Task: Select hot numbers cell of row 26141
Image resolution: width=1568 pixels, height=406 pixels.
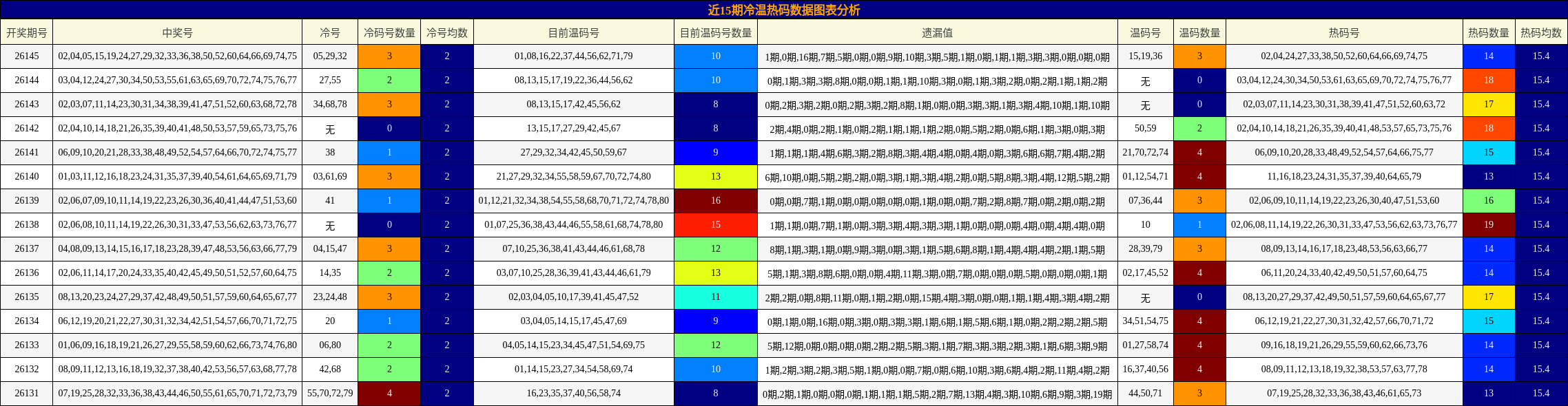Action: click(1344, 153)
